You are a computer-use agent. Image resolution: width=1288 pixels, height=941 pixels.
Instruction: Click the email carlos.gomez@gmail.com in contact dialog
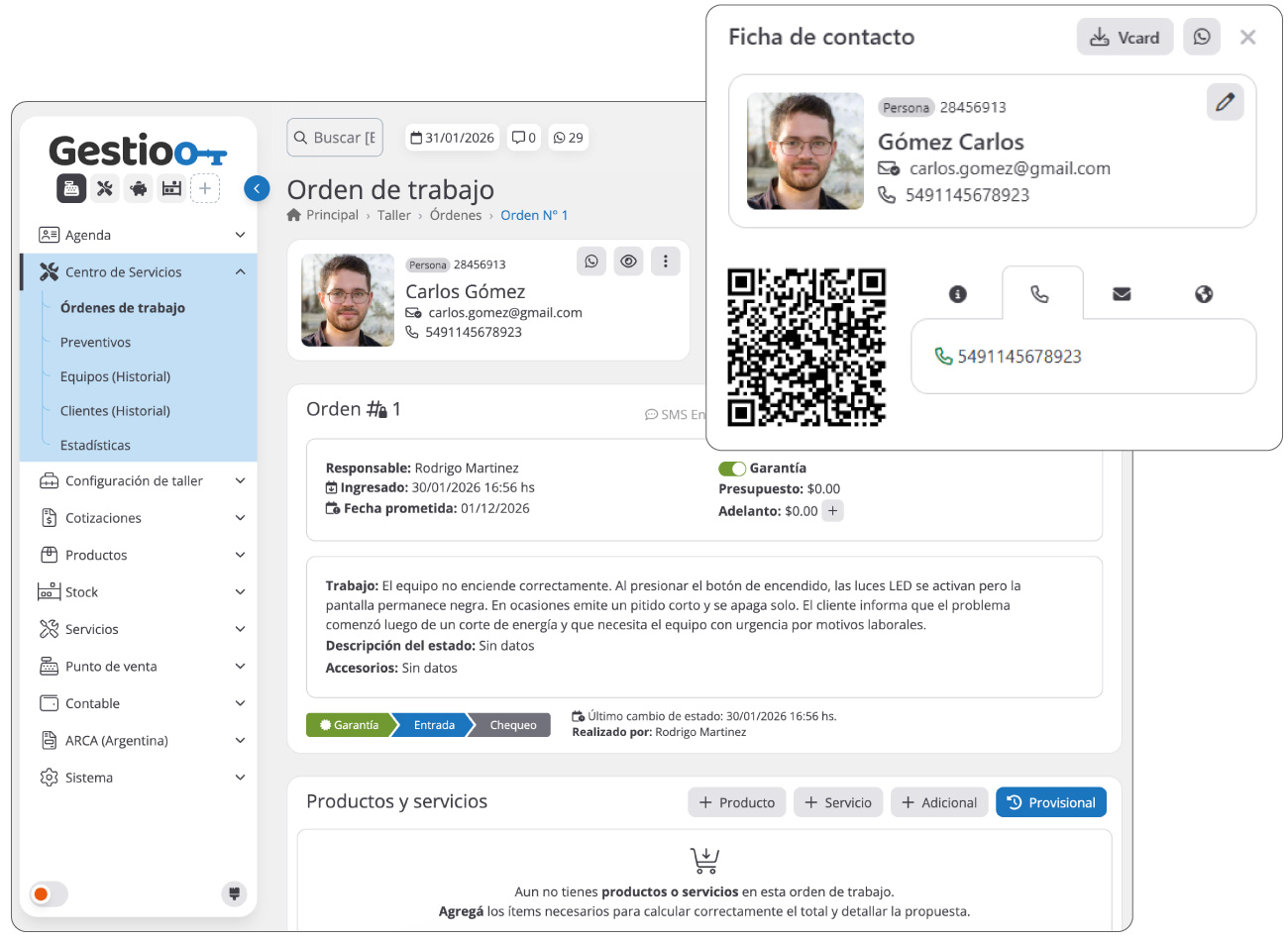1010,168
